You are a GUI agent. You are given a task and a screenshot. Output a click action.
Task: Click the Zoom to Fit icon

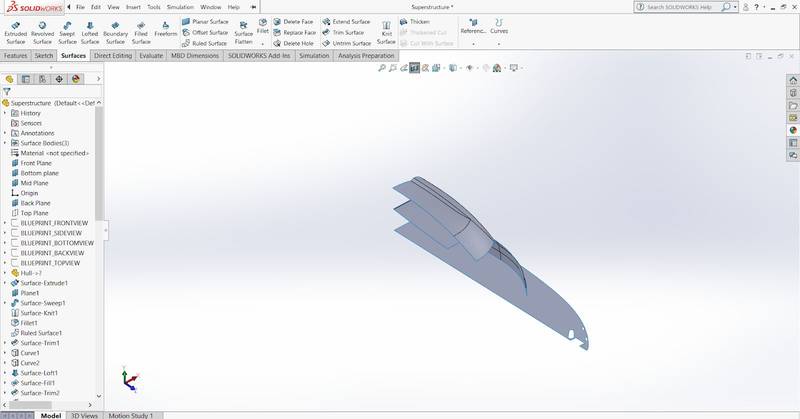coord(382,68)
